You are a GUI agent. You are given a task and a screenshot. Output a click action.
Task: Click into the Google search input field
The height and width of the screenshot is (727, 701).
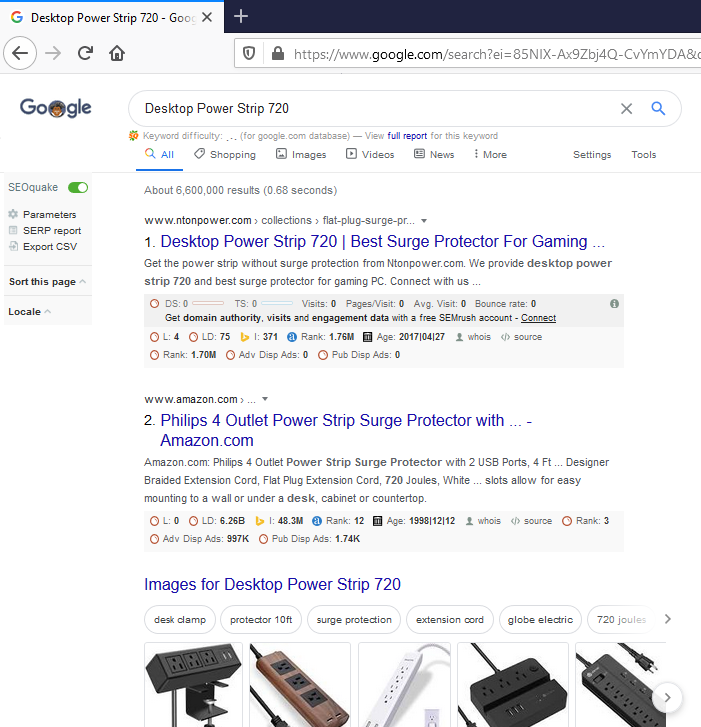(x=370, y=108)
